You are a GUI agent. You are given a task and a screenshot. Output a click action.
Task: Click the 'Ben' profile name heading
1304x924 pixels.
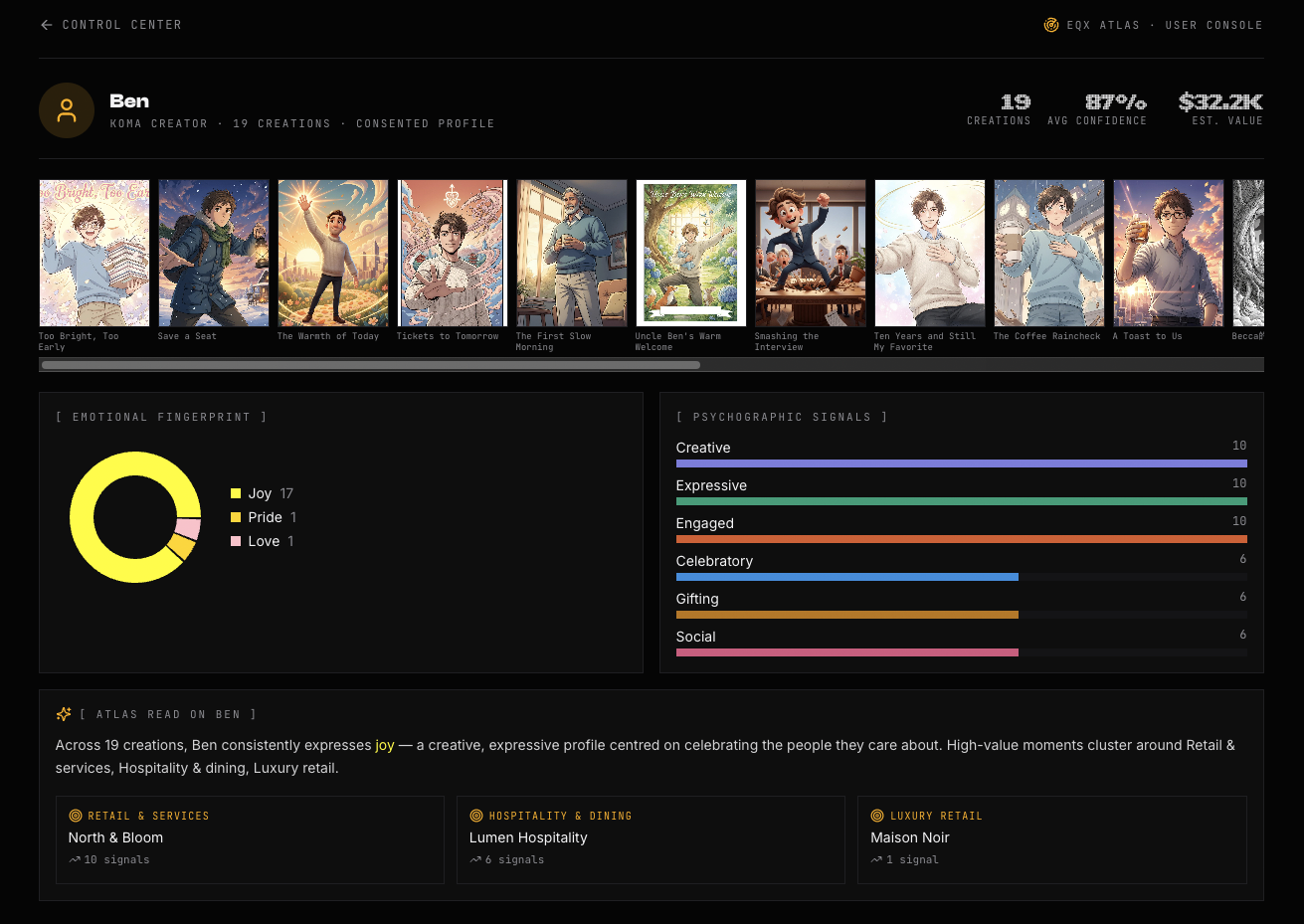[x=129, y=101]
